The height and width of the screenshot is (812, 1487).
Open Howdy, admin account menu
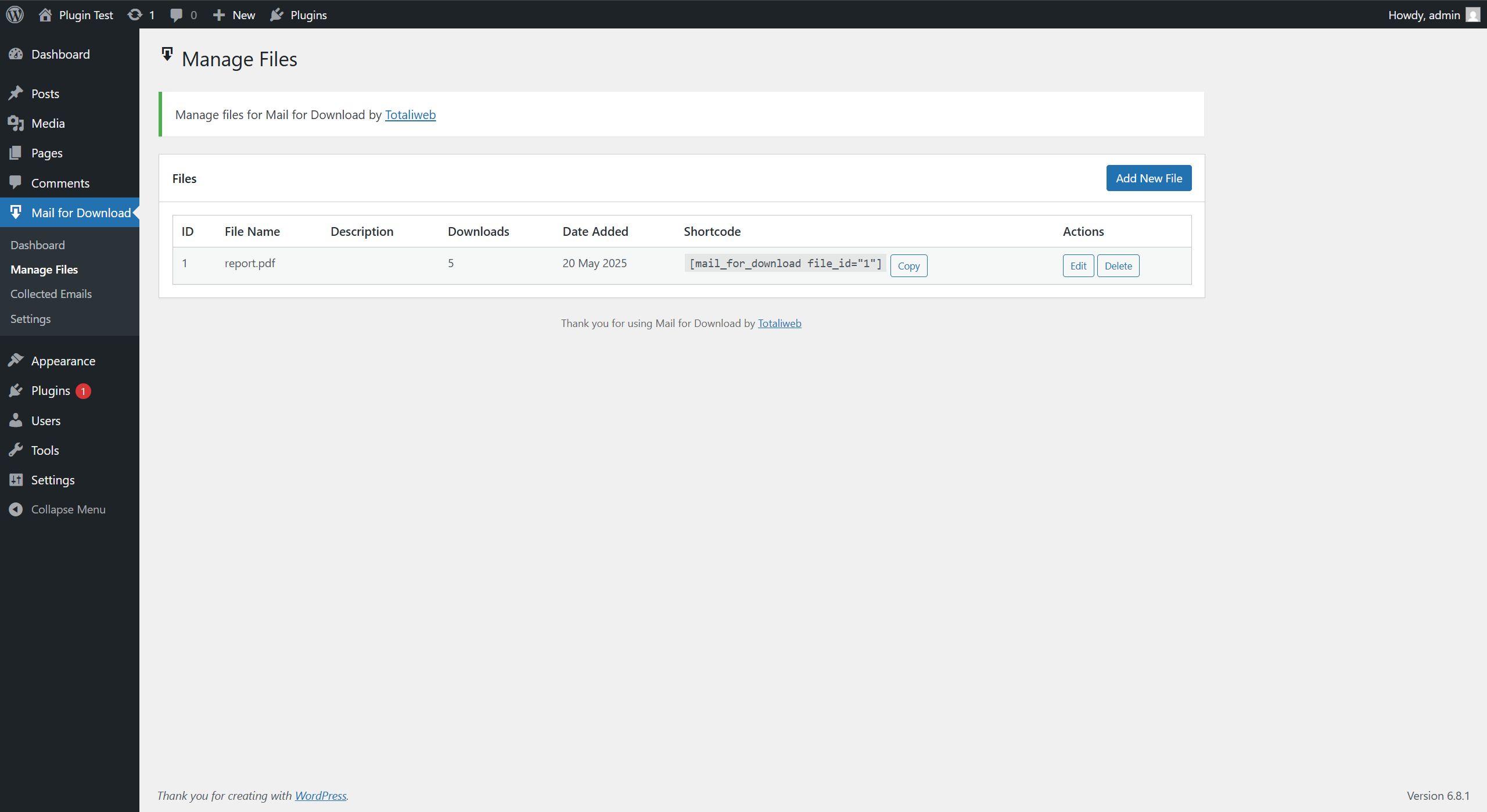tap(1423, 15)
